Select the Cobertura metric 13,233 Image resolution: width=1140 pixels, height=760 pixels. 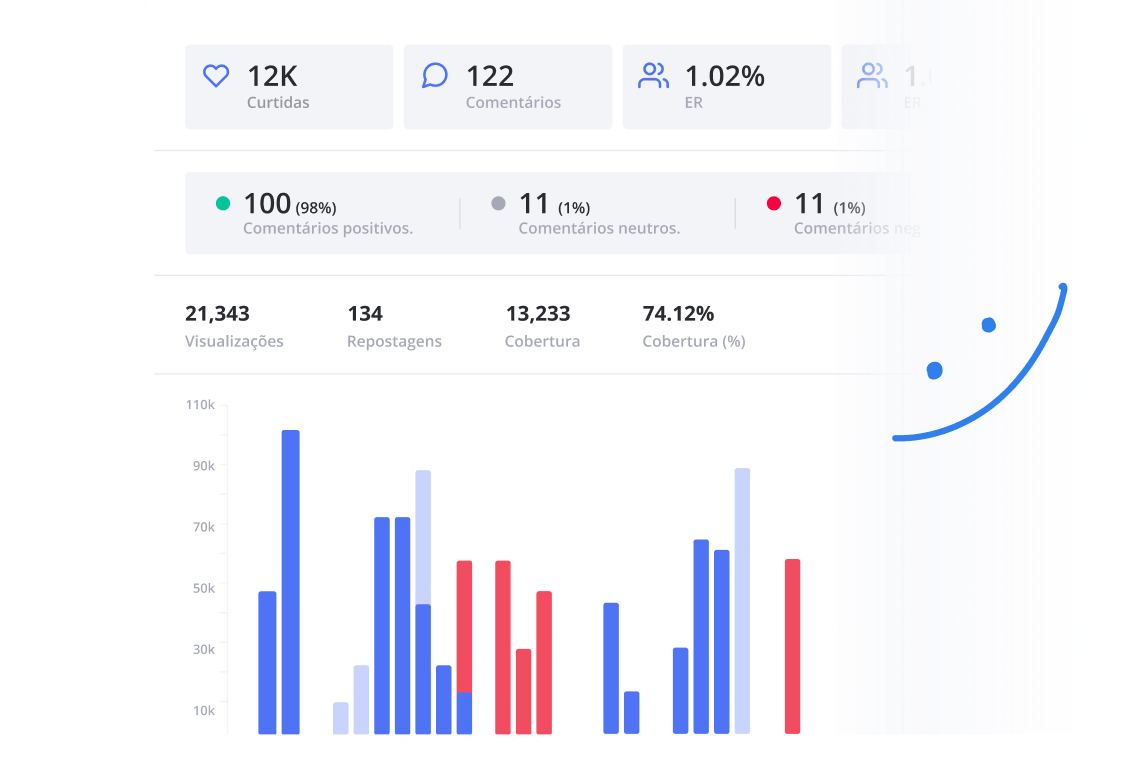pos(538,314)
